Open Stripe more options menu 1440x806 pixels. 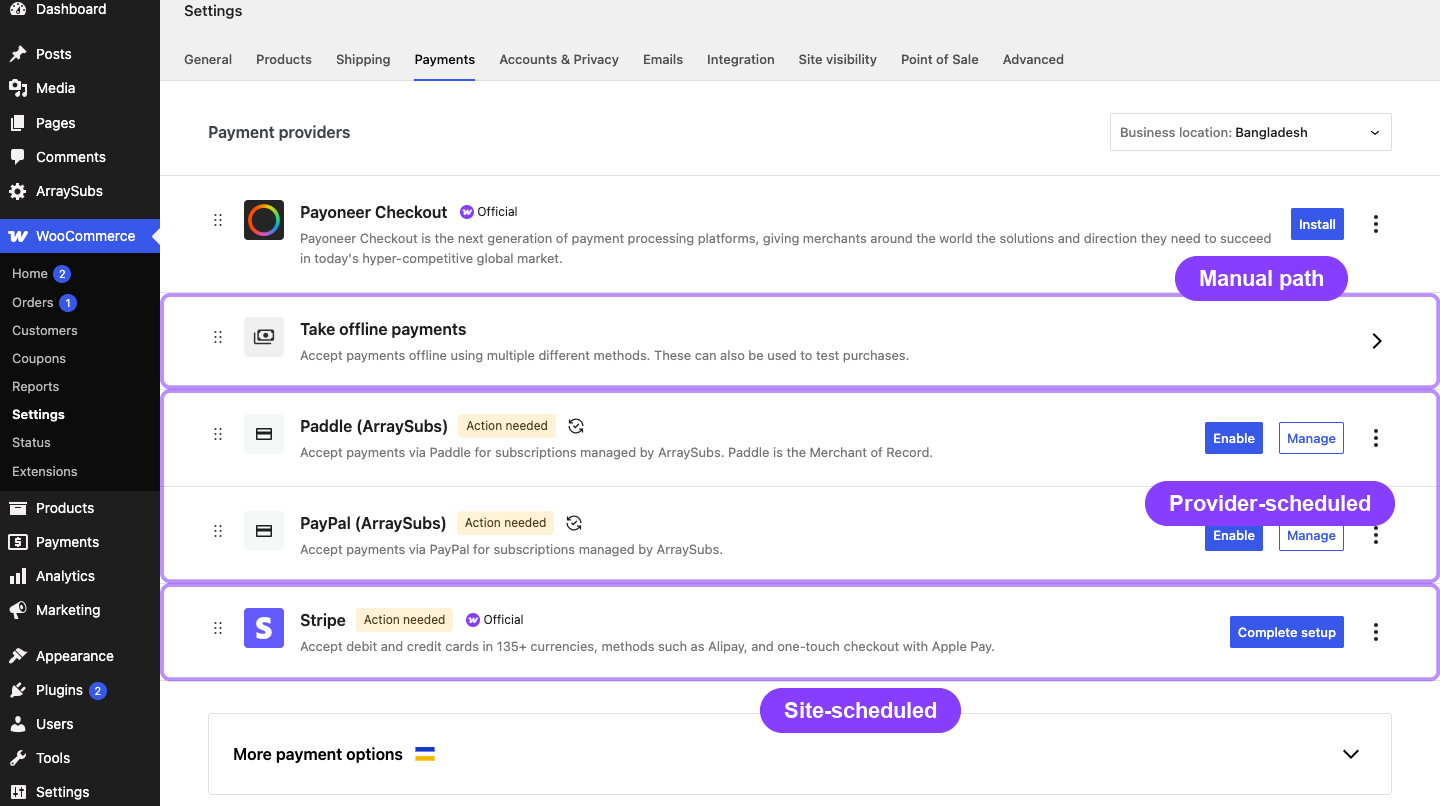point(1376,632)
